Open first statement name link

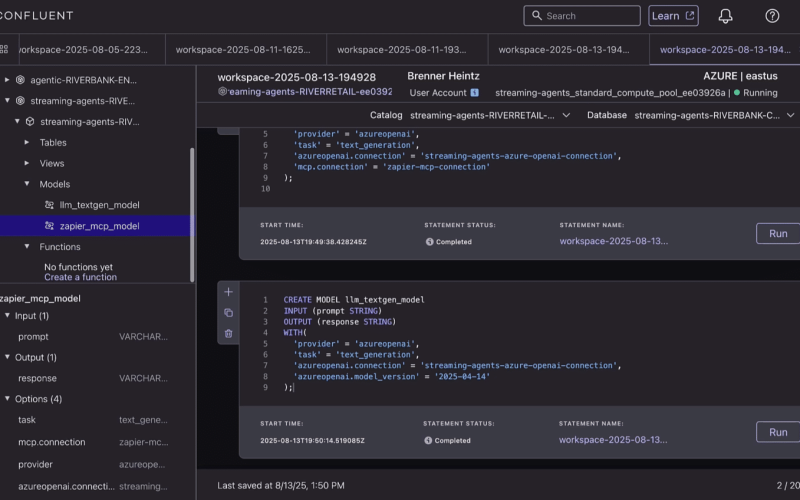(x=613, y=241)
